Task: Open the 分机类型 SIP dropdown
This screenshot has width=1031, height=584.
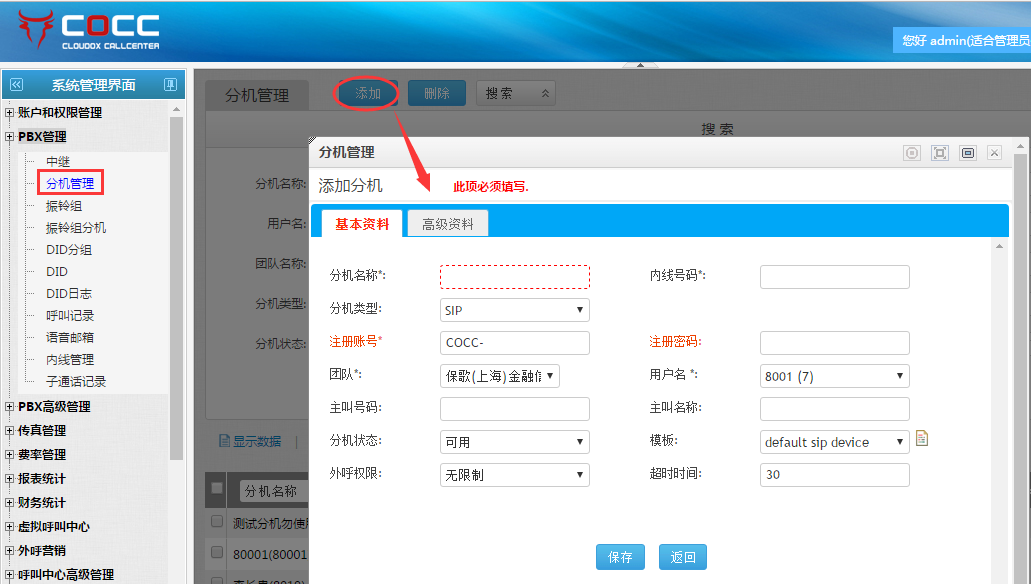Action: (x=514, y=310)
